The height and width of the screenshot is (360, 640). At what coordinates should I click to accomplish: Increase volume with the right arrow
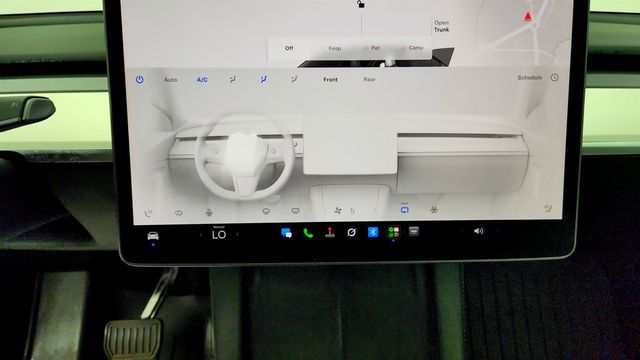(498, 231)
